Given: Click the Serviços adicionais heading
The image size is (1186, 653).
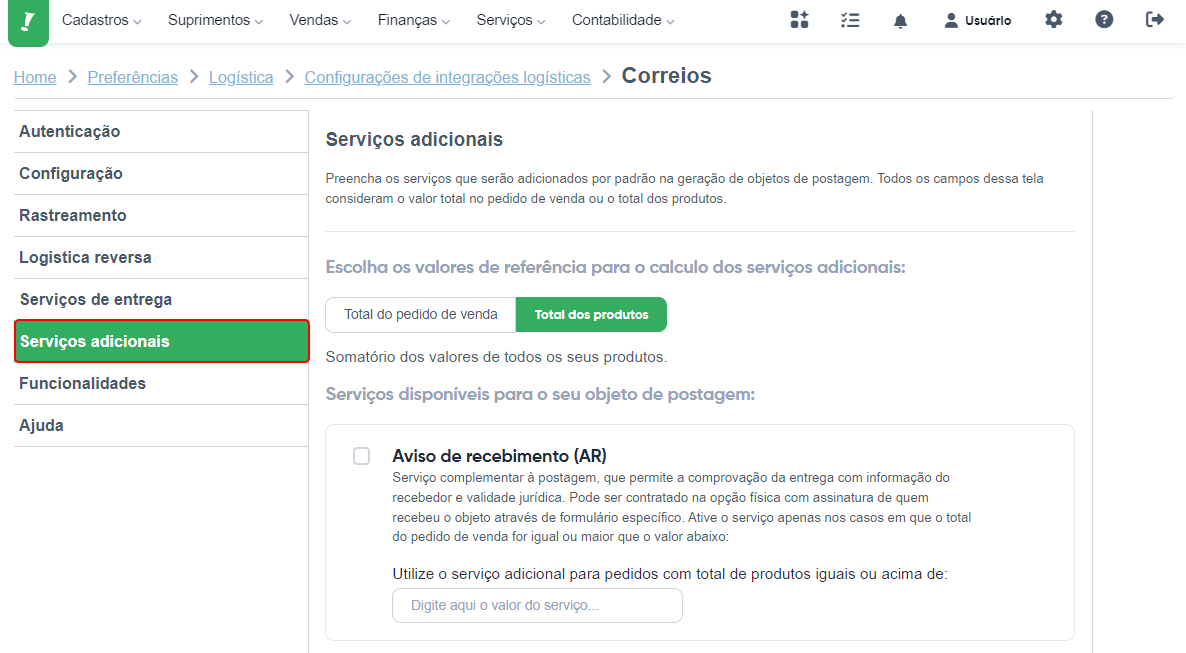Looking at the screenshot, I should 414,139.
